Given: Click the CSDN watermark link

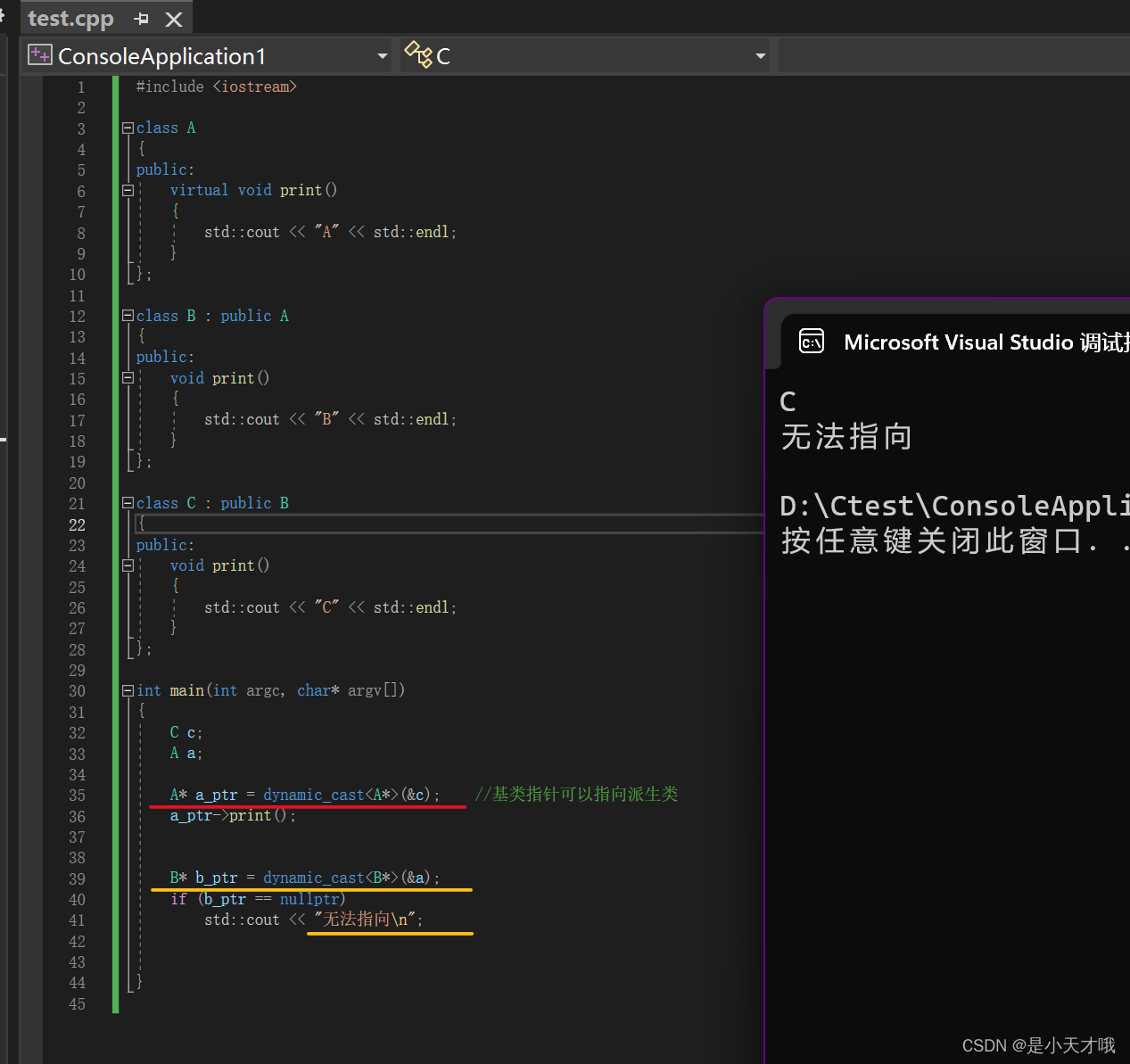Looking at the screenshot, I should 1037,1045.
